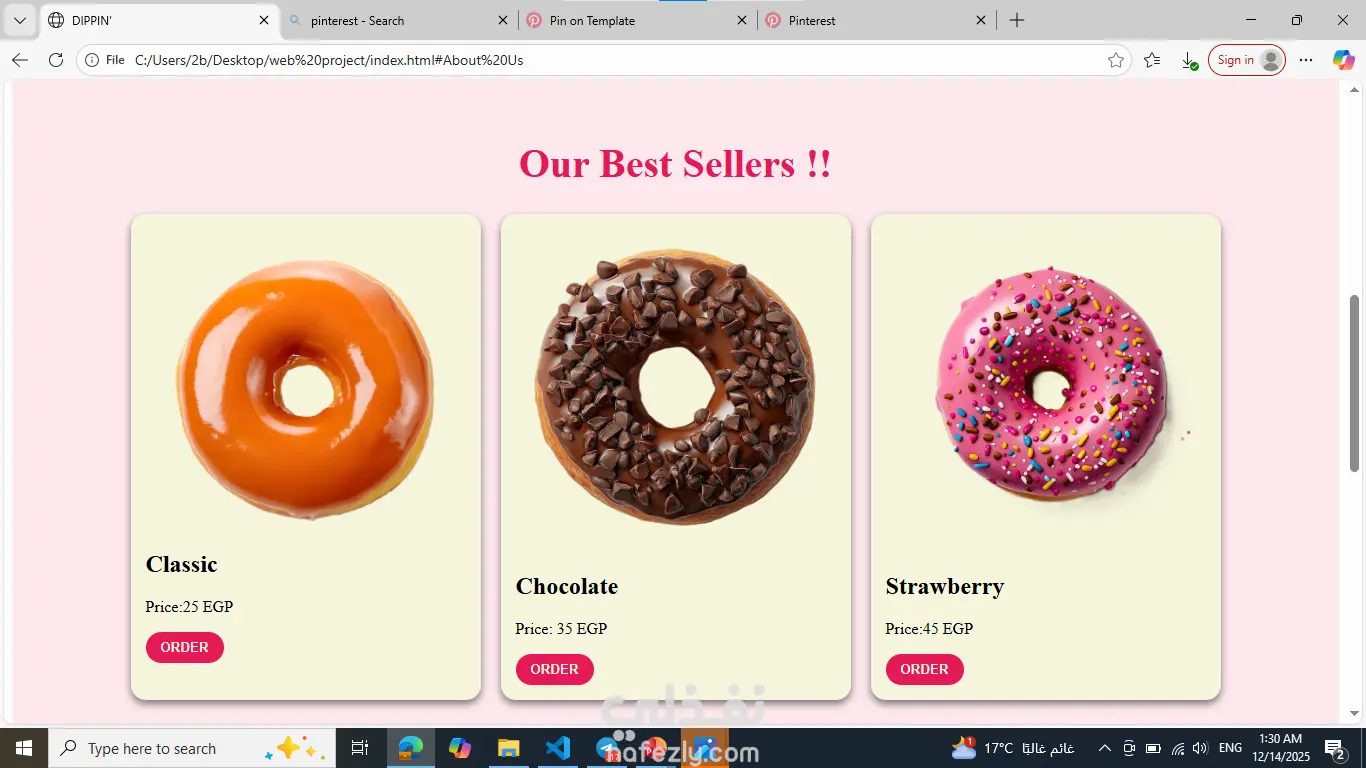The width and height of the screenshot is (1366, 768).
Task: Show hidden system tray icons chevron
Action: [1105, 748]
